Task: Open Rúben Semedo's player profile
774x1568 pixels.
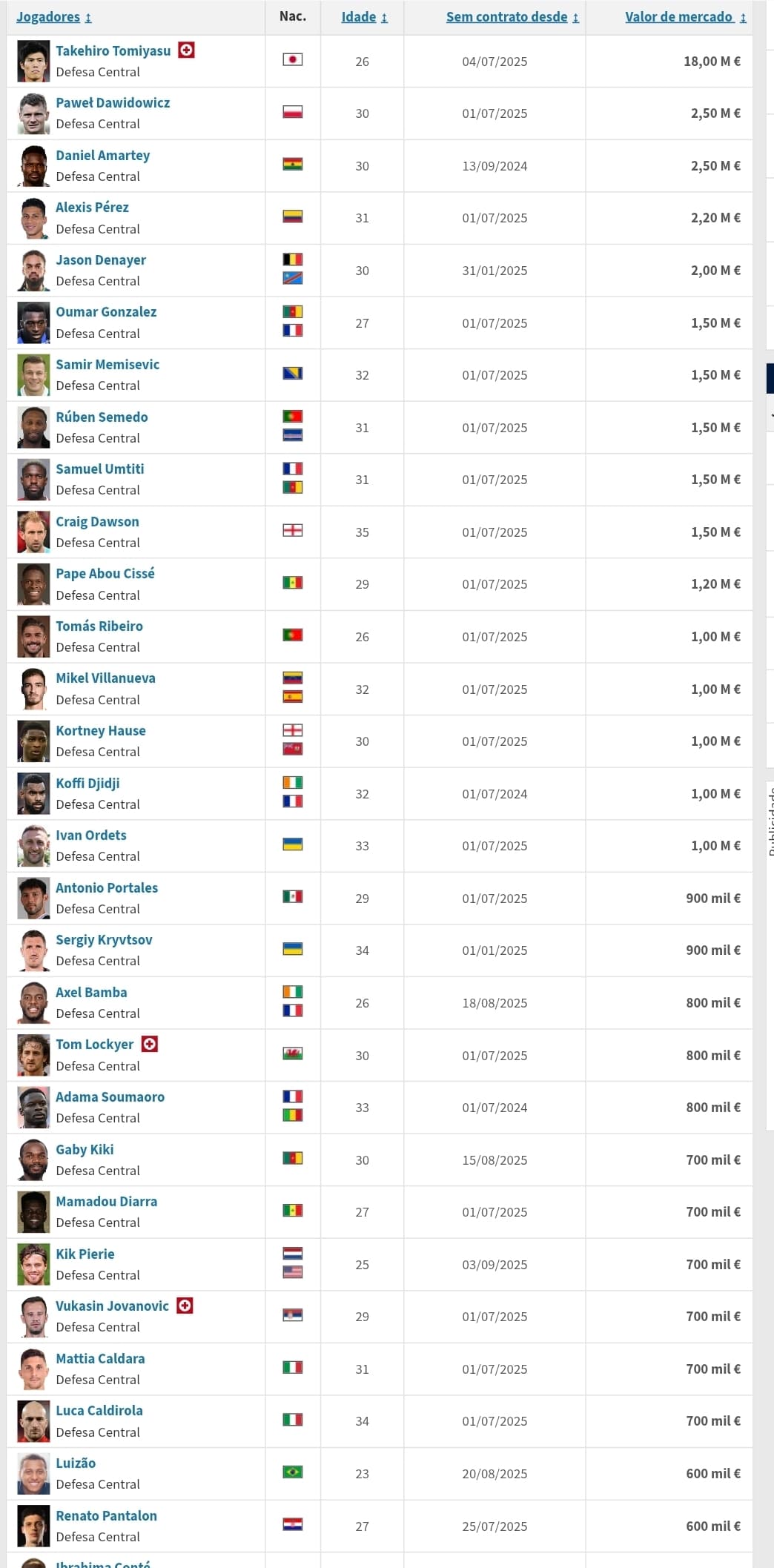Action: (102, 417)
